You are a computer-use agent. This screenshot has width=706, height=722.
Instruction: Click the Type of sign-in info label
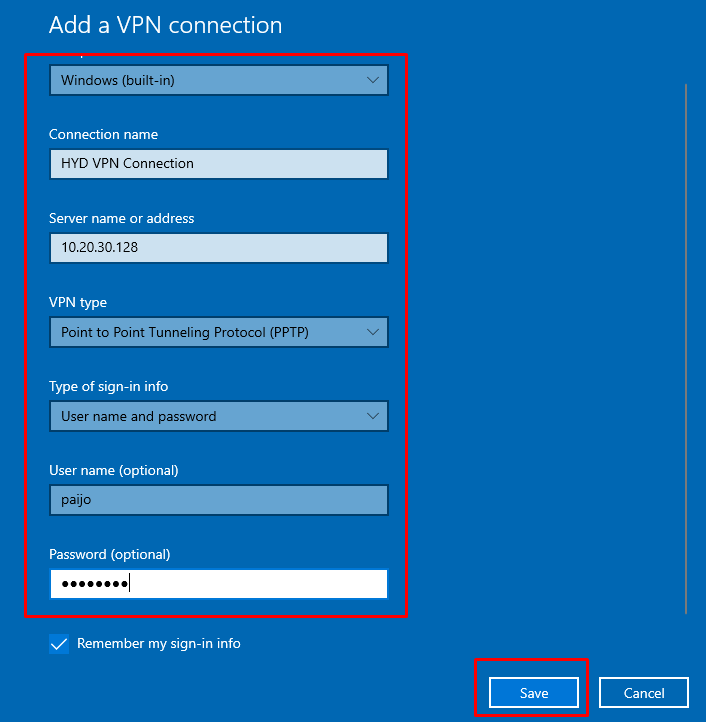point(115,386)
